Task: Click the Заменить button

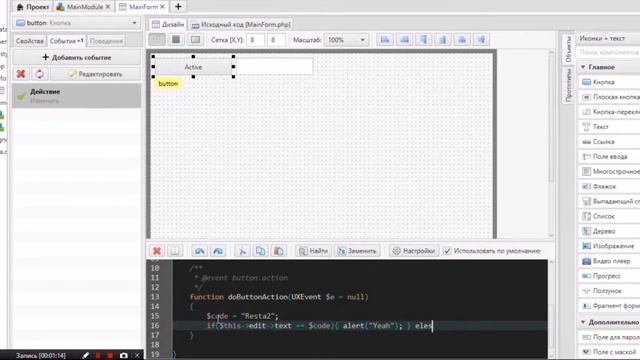Action: [357, 251]
